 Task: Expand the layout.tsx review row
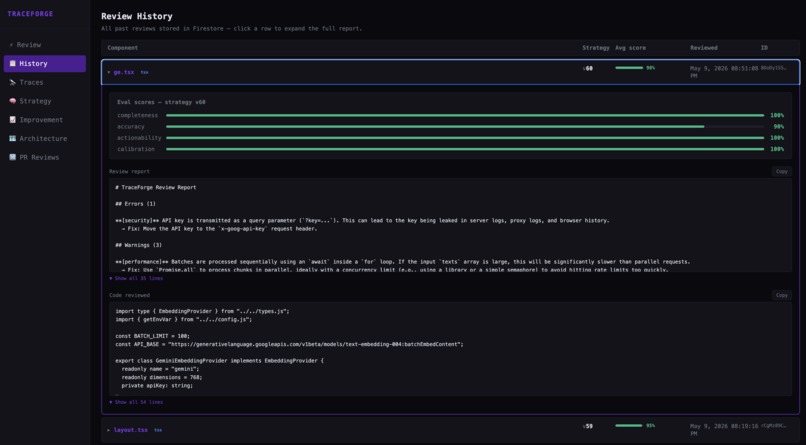[450, 430]
